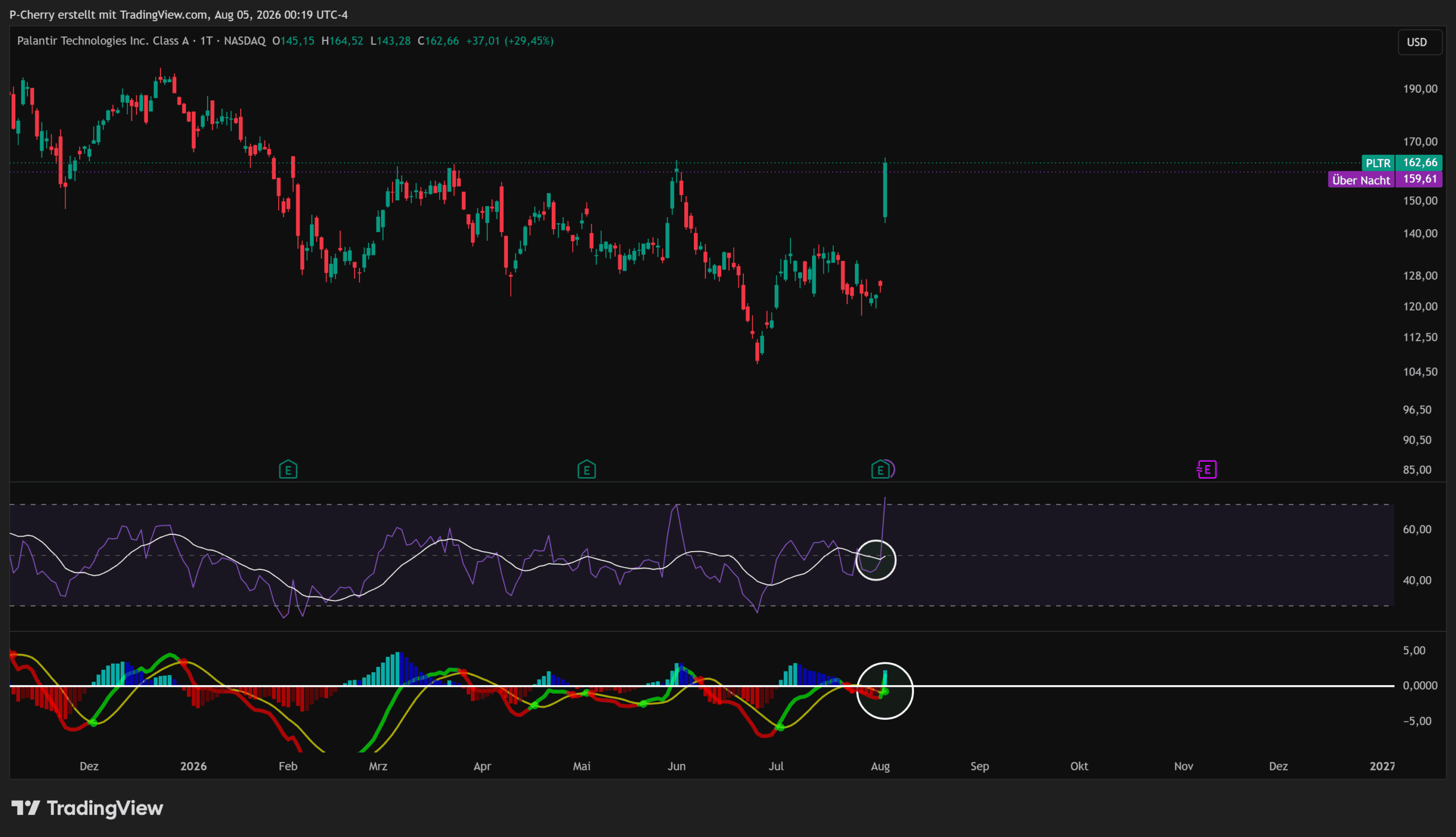Click the May earnings E marker
Screen dimensions: 1456x837
click(586, 470)
